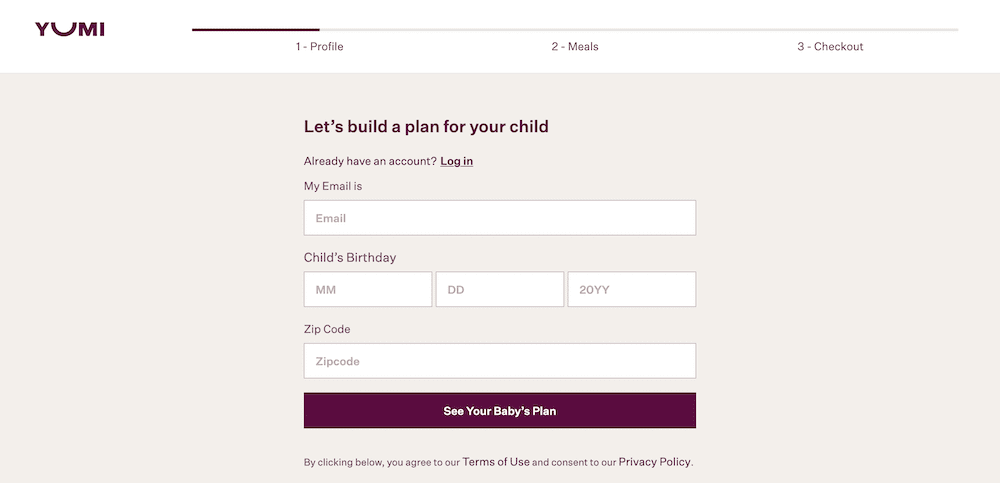Select the 20YY birthday year field
This screenshot has width=1000, height=483.
click(x=632, y=289)
